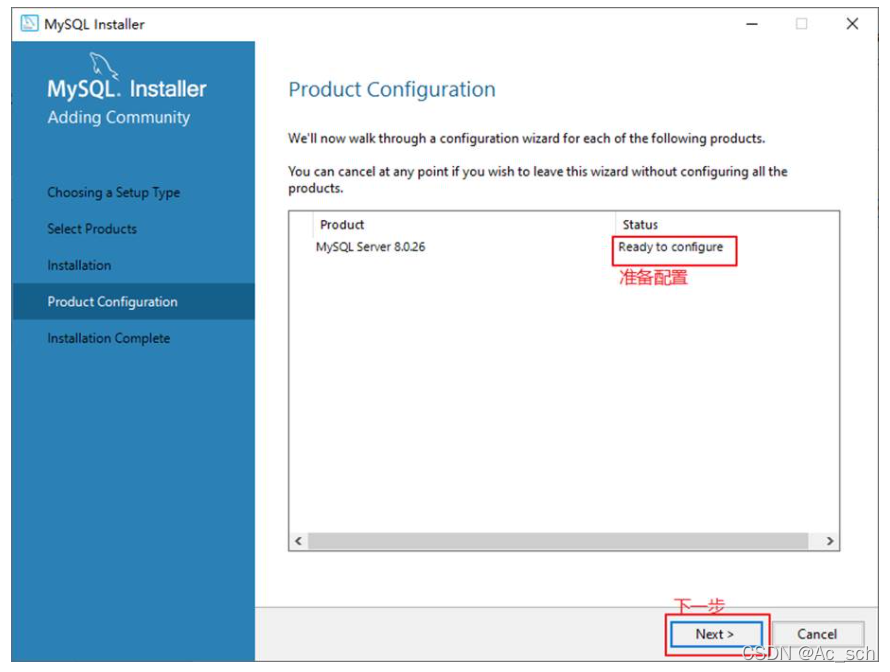Image resolution: width=890 pixels, height=672 pixels.
Task: Open the Installation Complete step
Action: pos(108,338)
